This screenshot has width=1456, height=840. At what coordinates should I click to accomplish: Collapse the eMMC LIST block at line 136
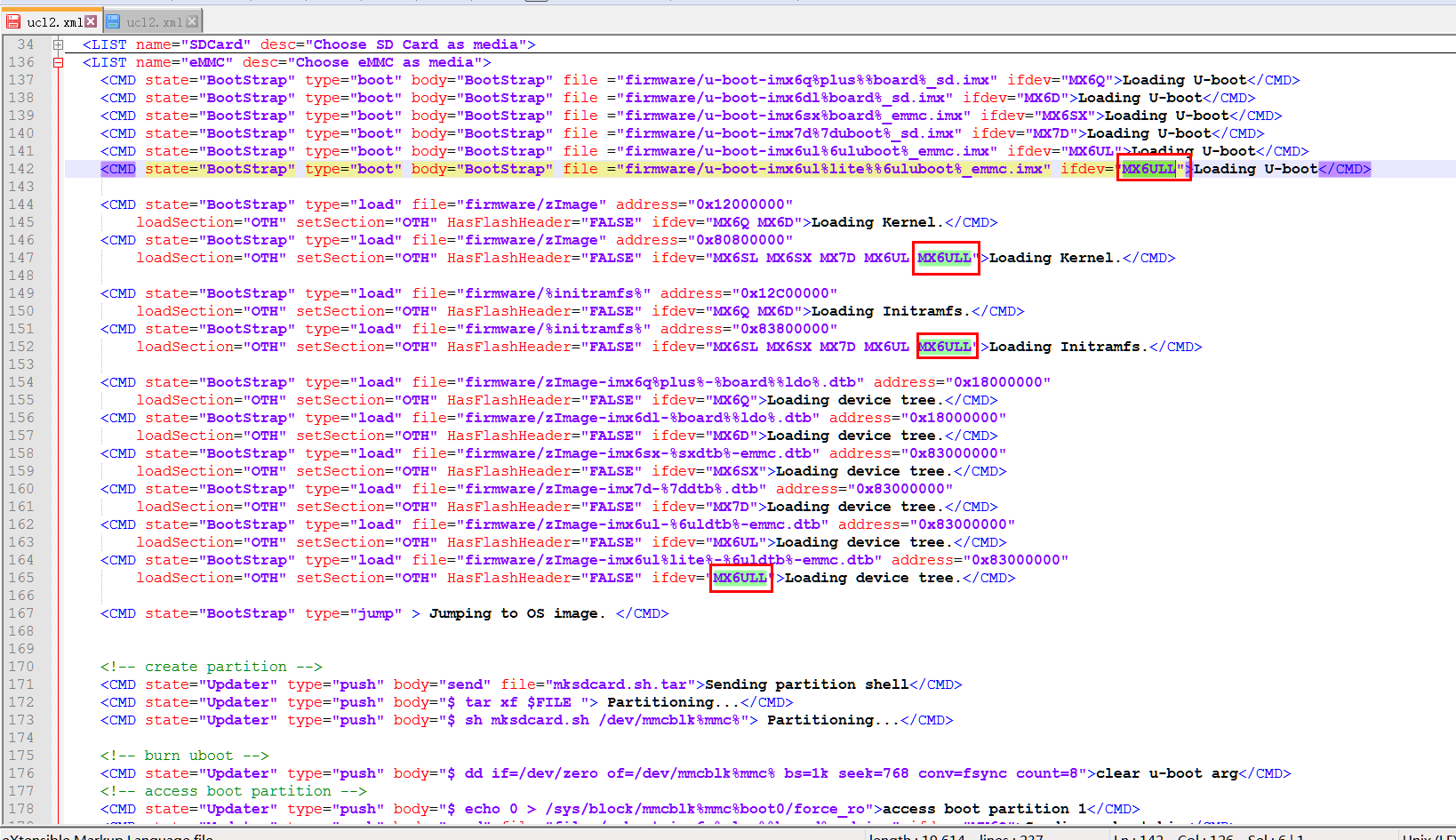(58, 62)
